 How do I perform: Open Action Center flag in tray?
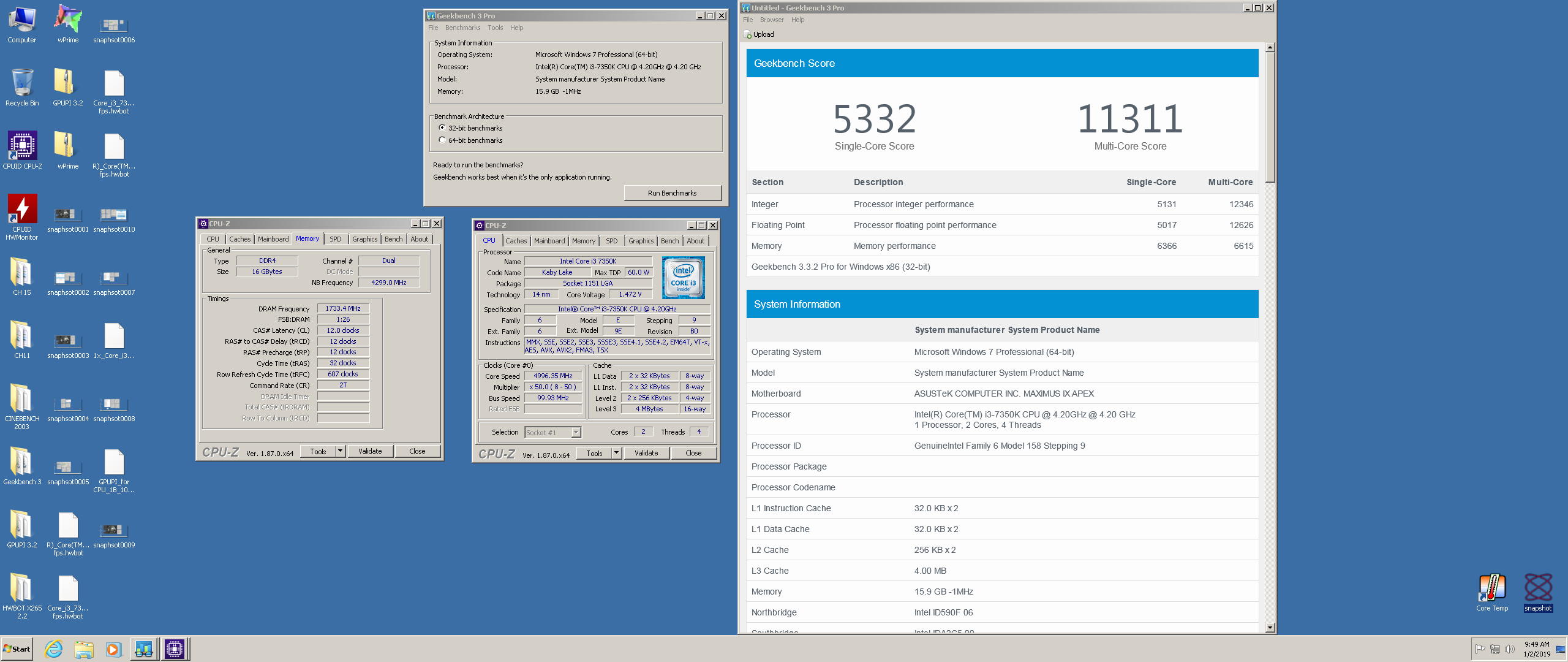coord(1480,649)
